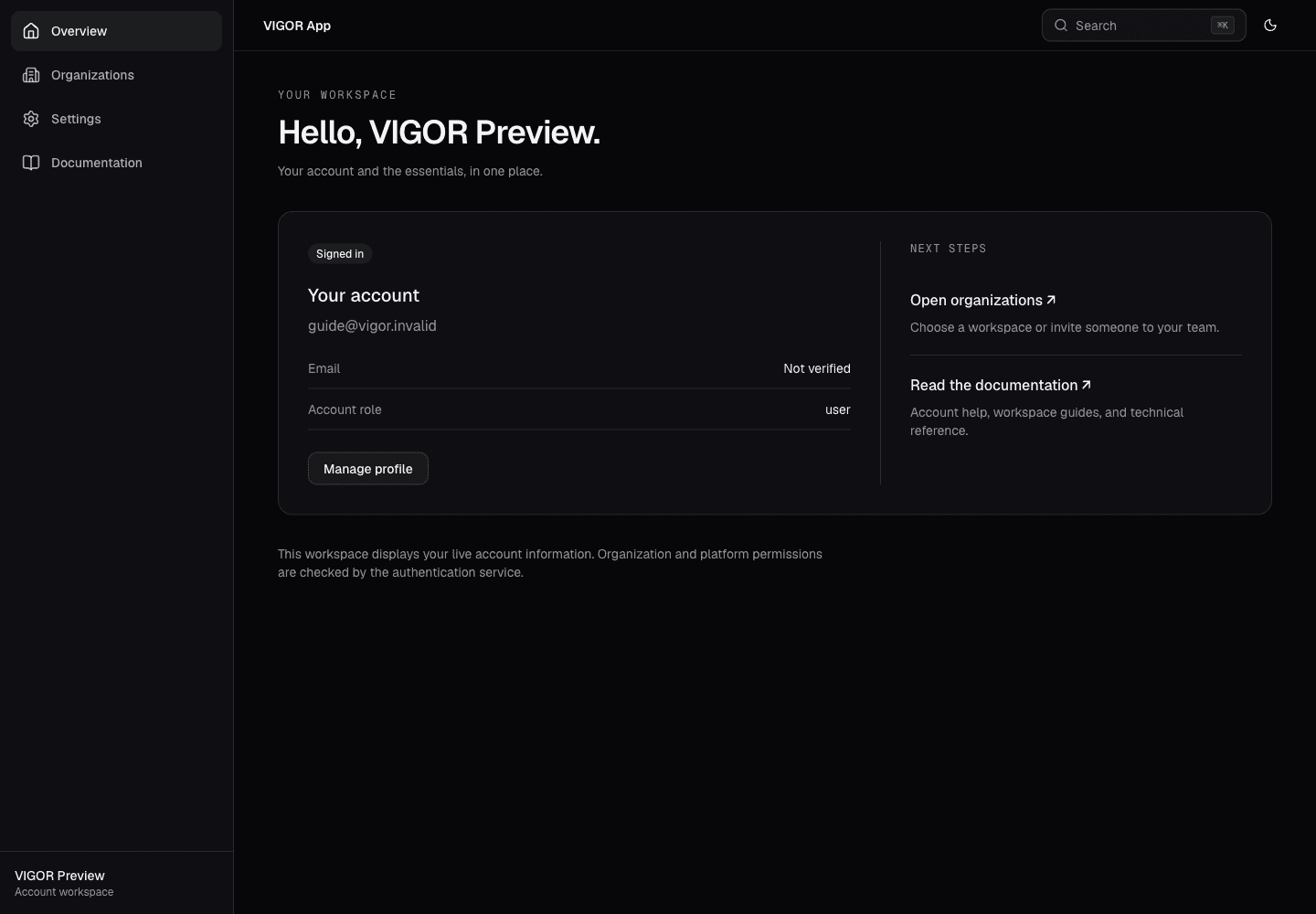Click the Overview home icon in sidebar

(x=31, y=31)
